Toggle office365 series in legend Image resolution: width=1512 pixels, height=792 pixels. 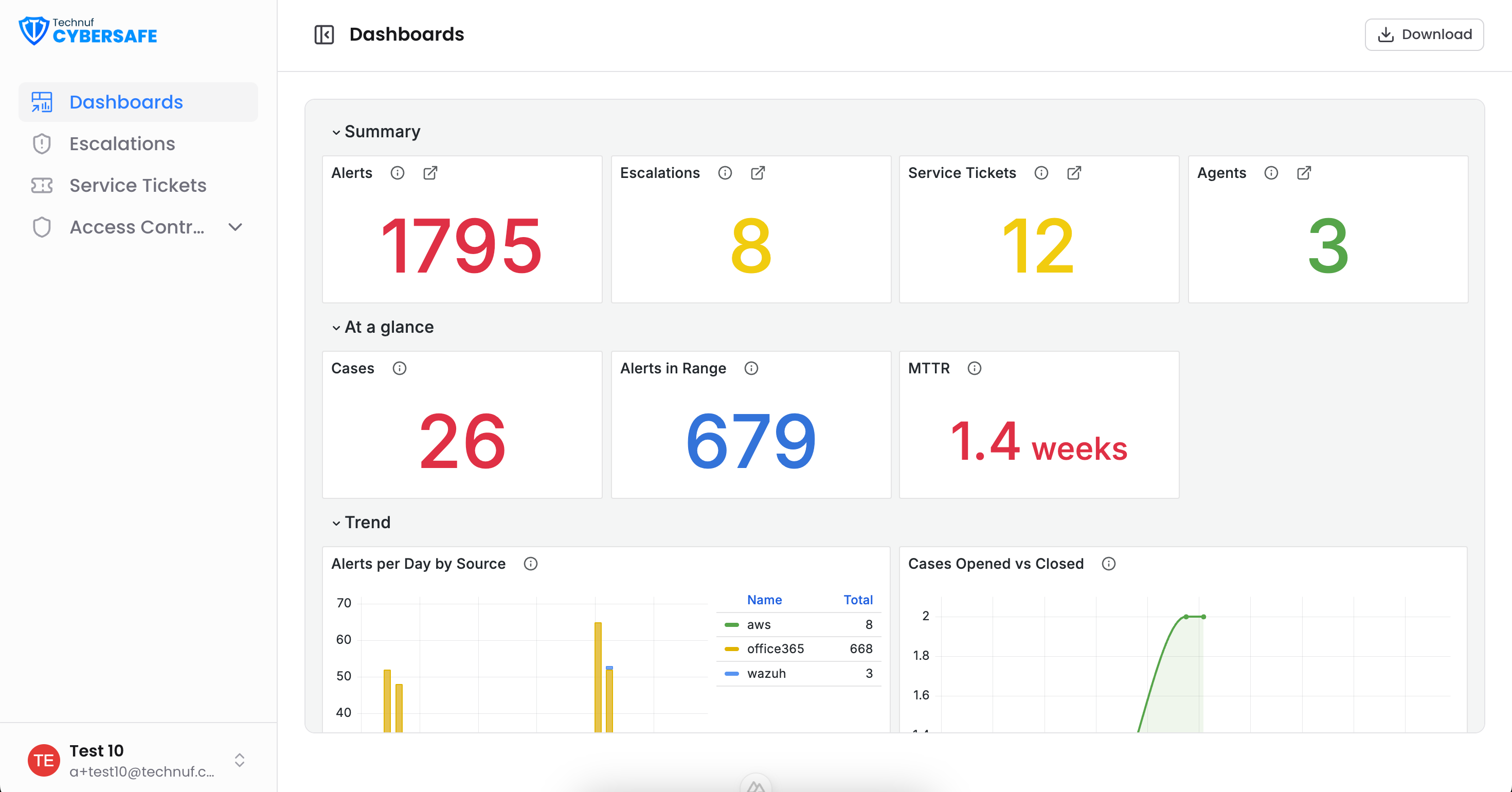(x=798, y=649)
